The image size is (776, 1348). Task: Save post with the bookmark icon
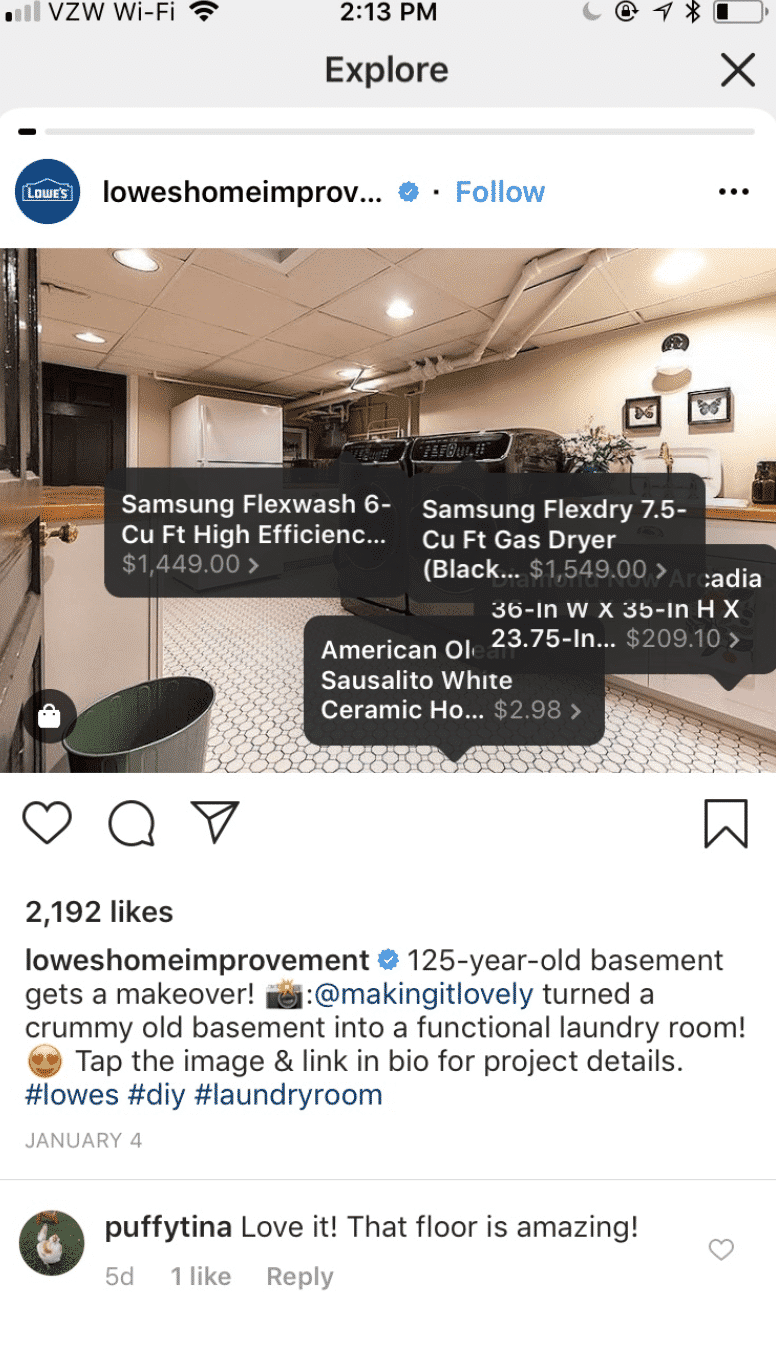726,824
